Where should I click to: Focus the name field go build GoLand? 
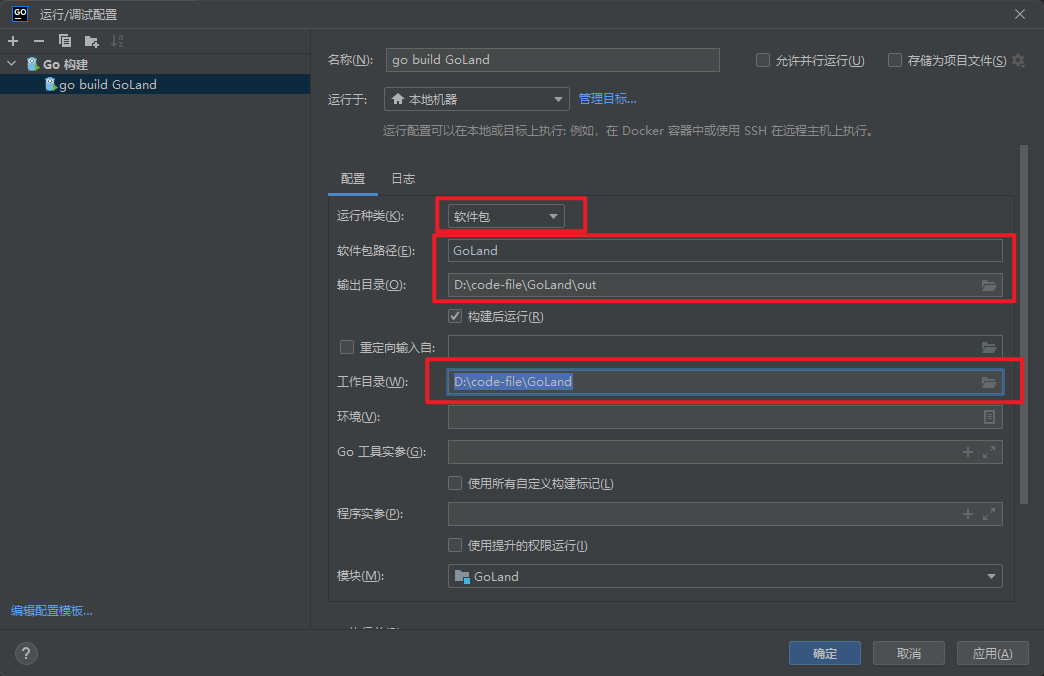coord(553,60)
